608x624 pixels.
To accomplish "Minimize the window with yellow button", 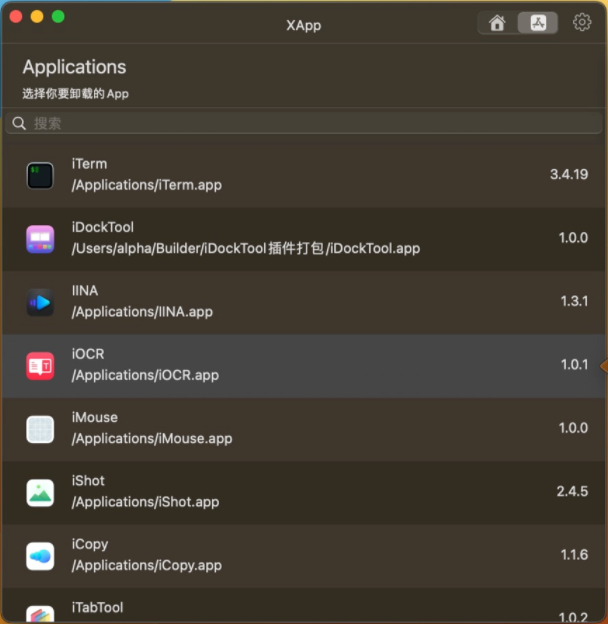I will [37, 17].
